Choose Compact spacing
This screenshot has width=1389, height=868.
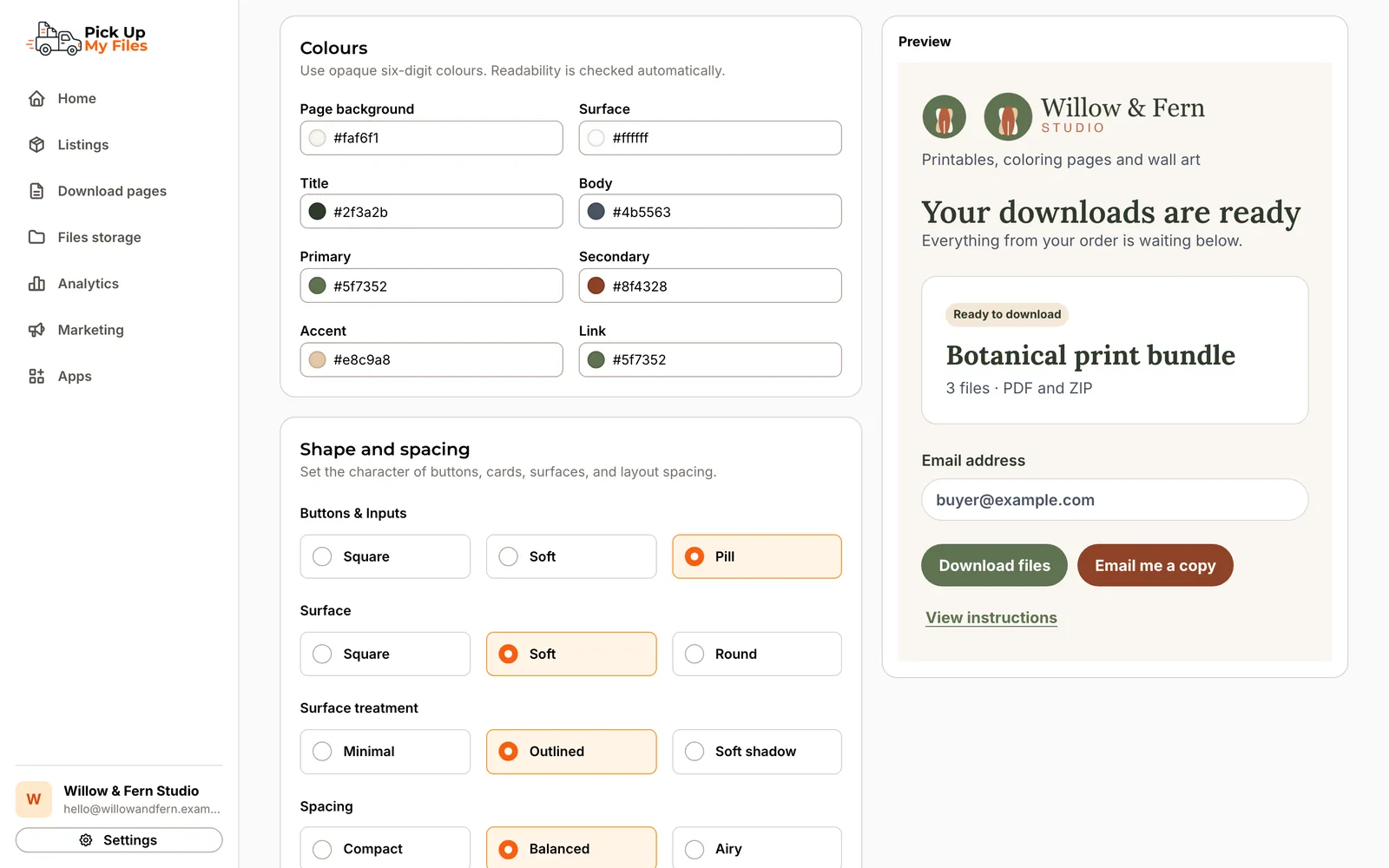click(x=385, y=849)
